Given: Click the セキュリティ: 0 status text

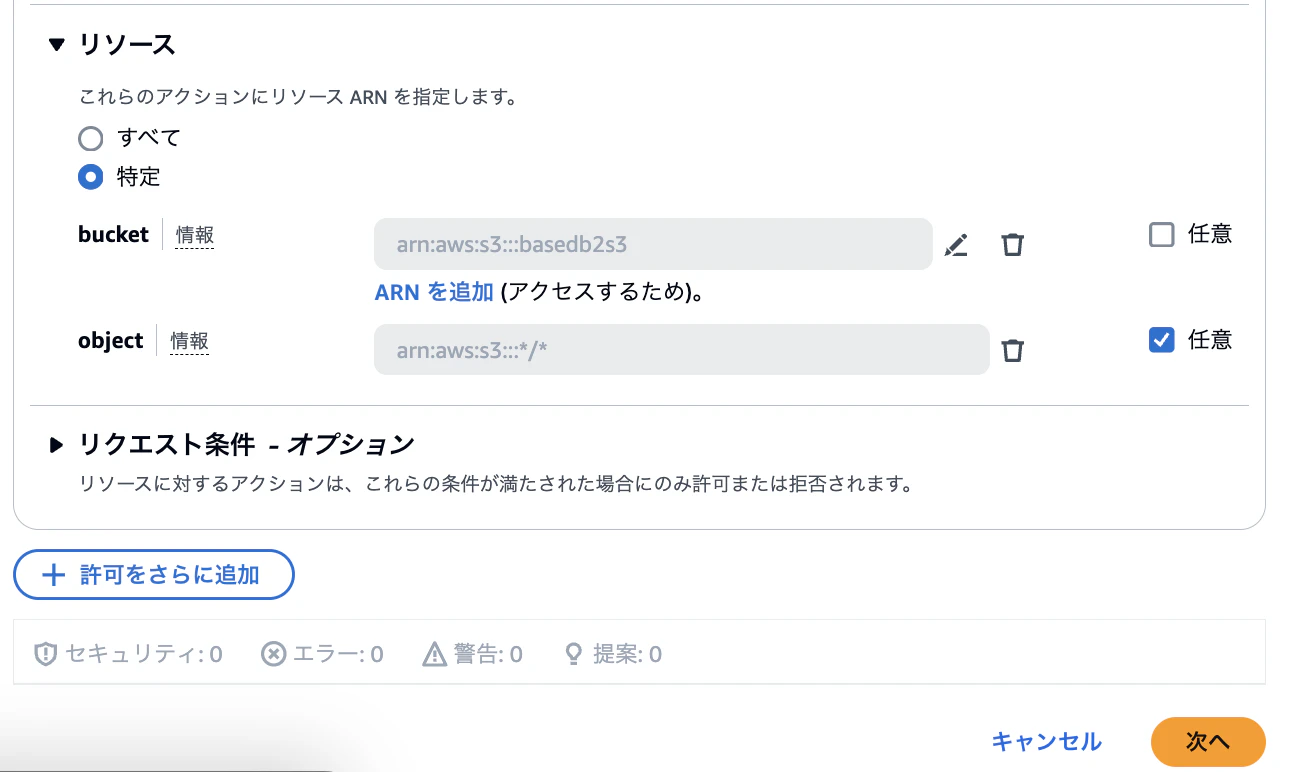Looking at the screenshot, I should pos(144,655).
